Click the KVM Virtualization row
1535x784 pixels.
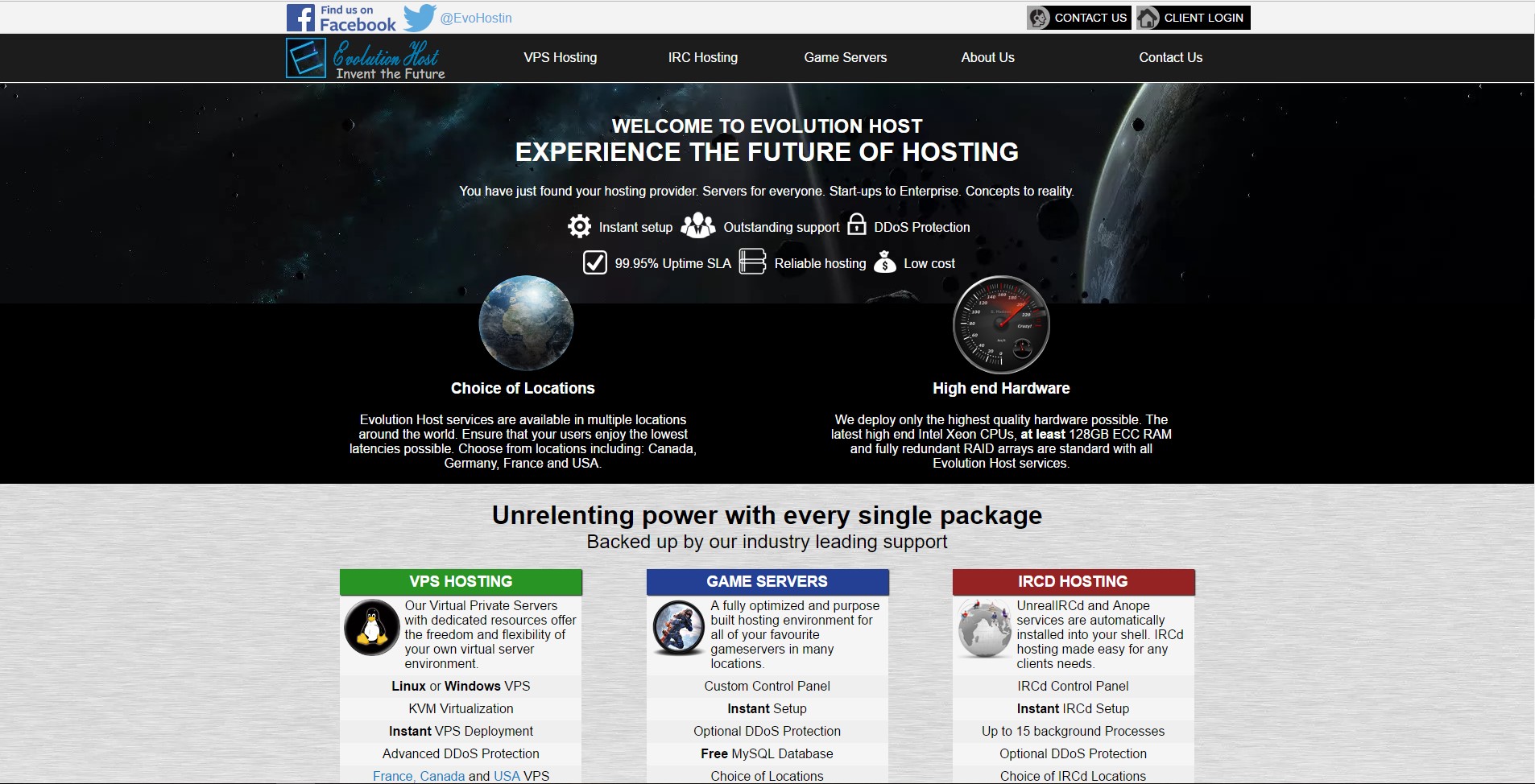pyautogui.click(x=461, y=708)
